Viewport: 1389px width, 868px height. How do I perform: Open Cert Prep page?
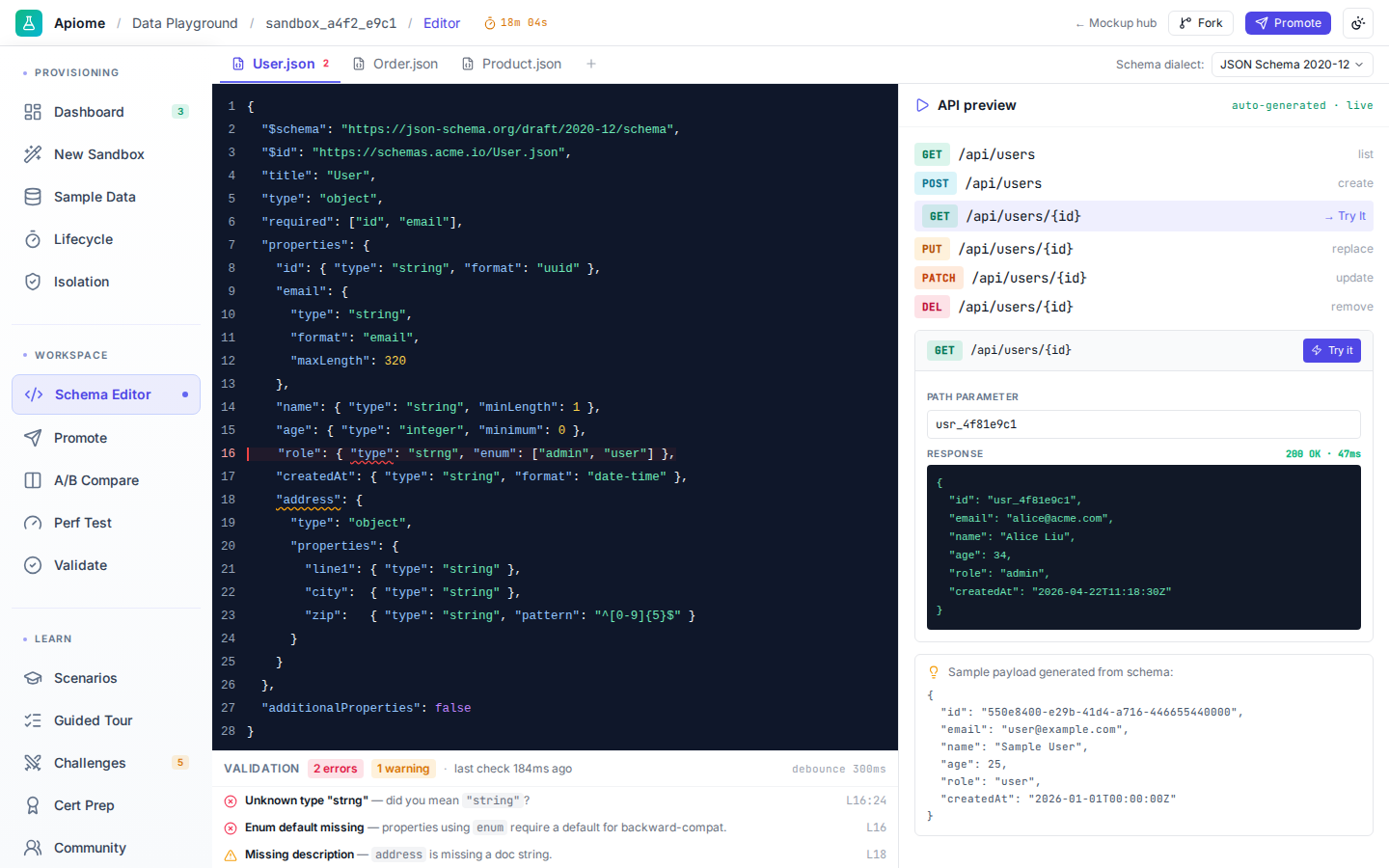coord(106,805)
